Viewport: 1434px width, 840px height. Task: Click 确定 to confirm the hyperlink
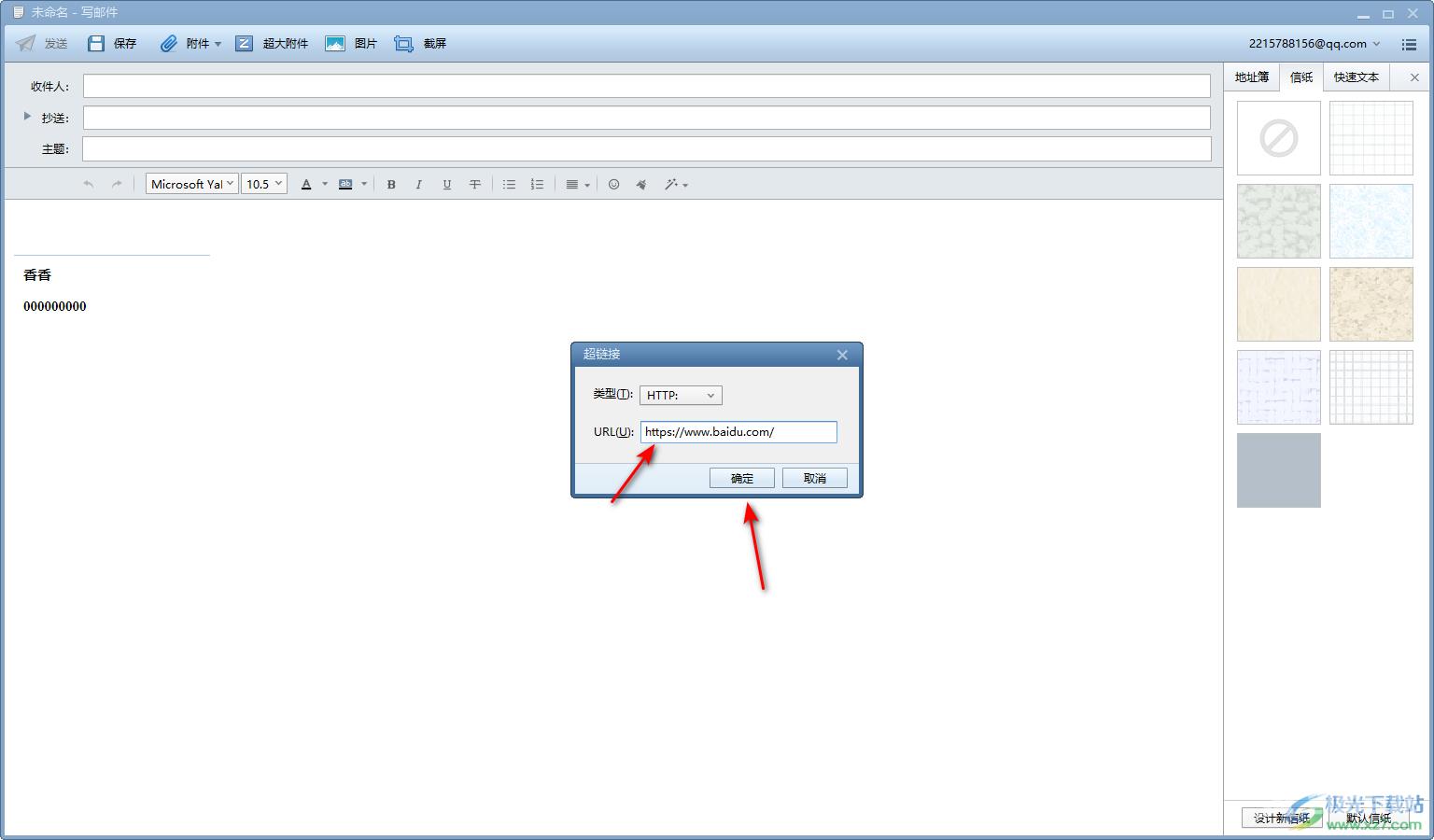pos(742,478)
